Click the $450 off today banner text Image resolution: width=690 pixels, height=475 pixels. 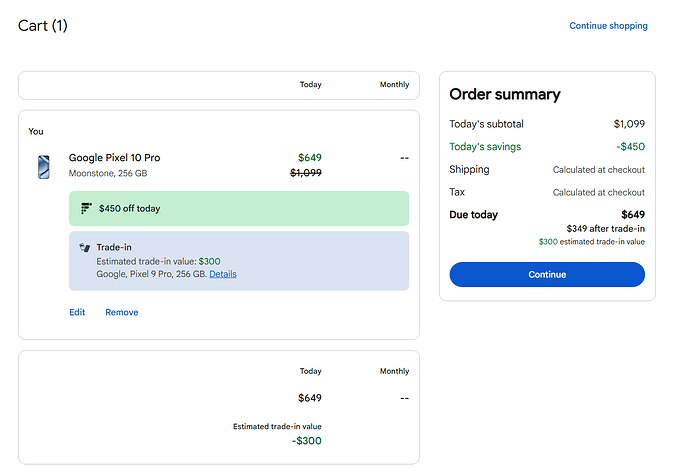pos(129,208)
